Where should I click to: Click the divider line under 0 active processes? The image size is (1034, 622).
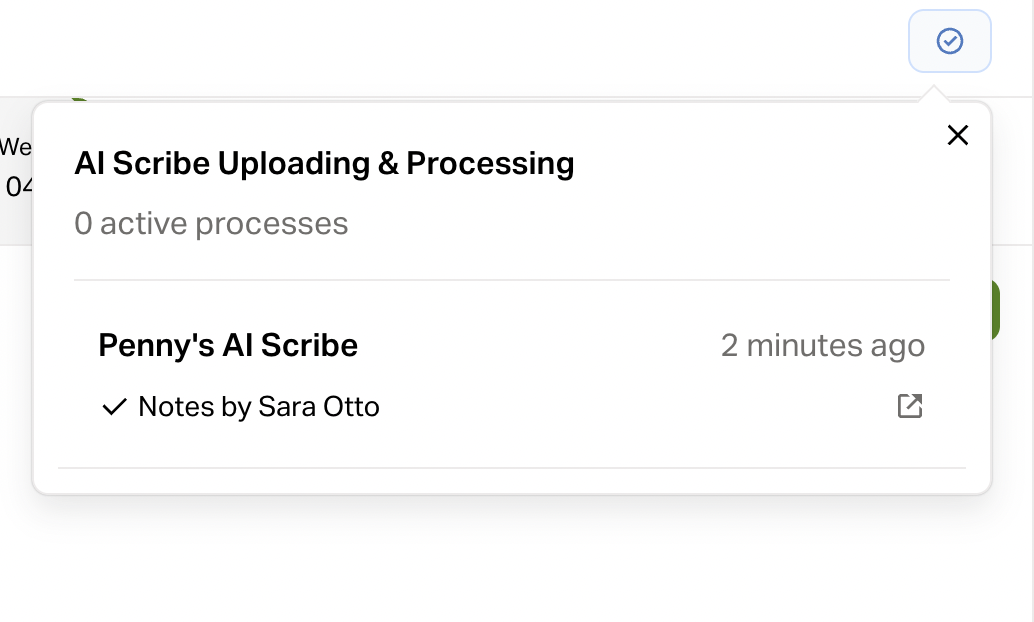tap(511, 281)
